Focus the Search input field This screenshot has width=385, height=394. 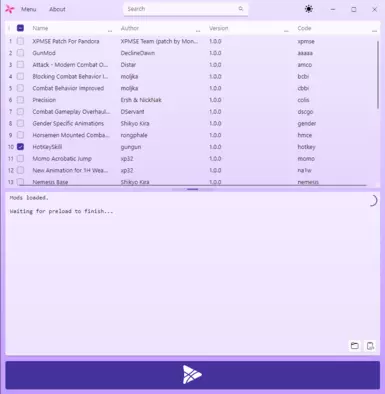[x=185, y=9]
